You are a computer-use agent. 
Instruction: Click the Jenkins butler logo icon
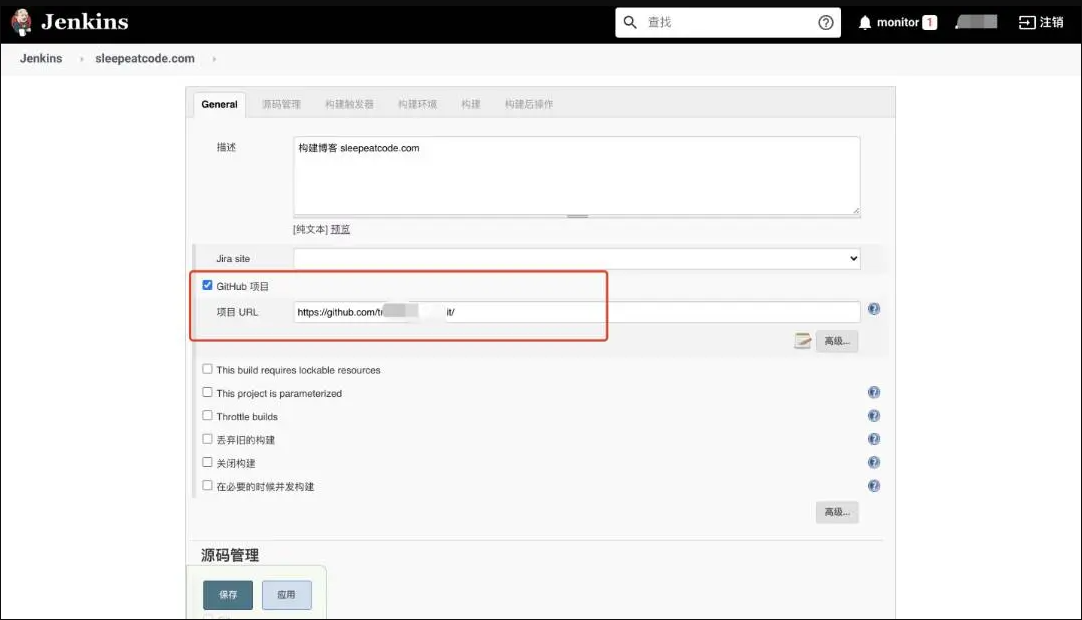coord(22,22)
